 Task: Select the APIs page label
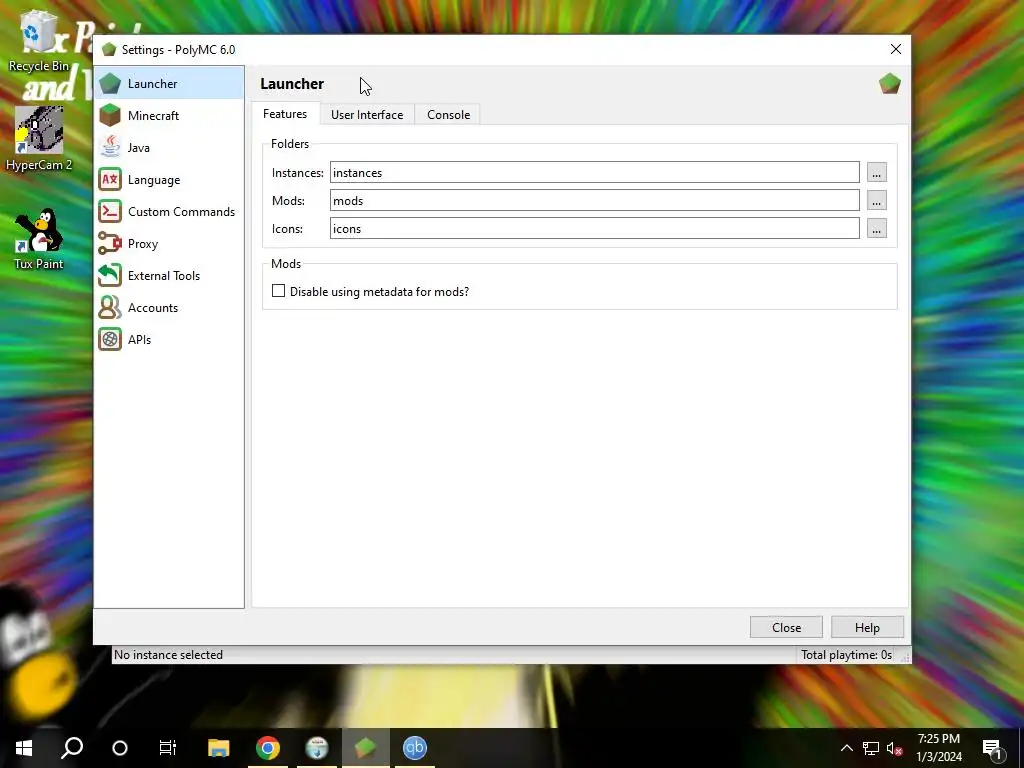coord(139,340)
